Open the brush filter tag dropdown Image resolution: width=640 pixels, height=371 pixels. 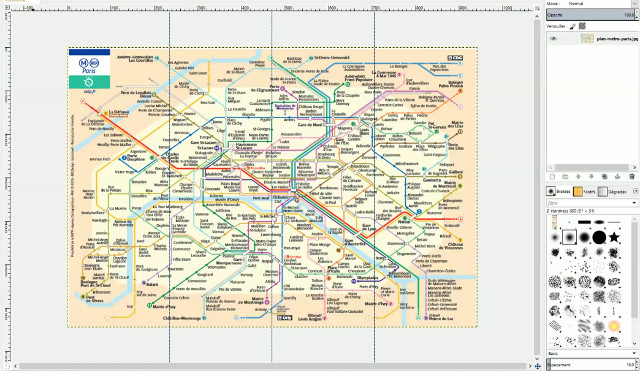[x=592, y=203]
